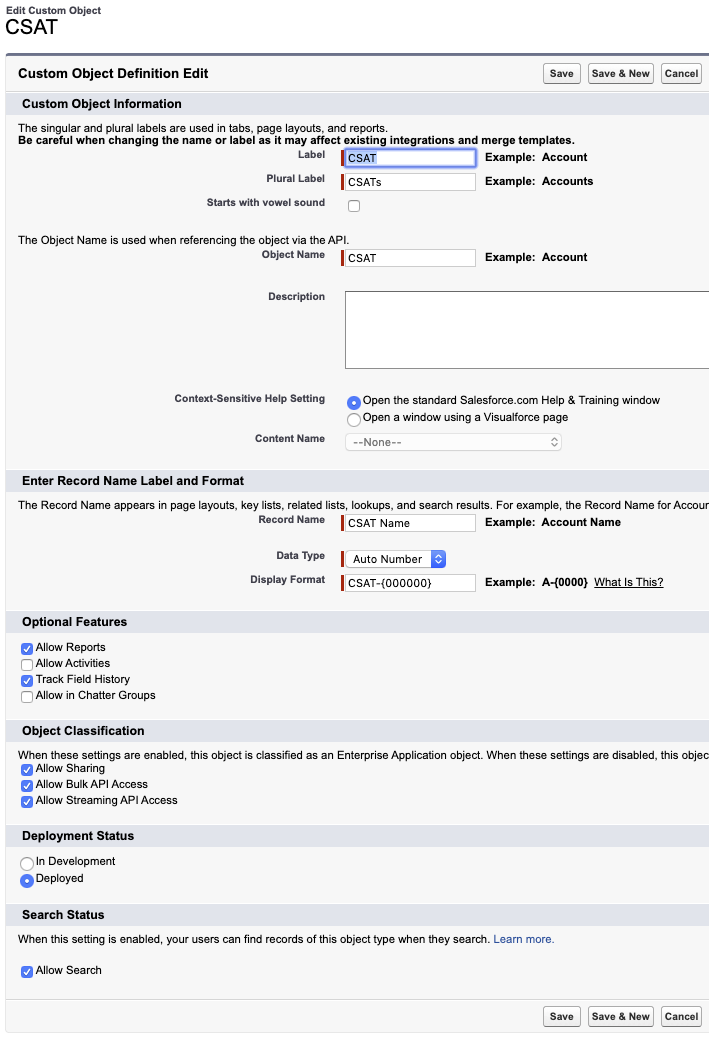709x1039 pixels.
Task: Click into the Plural Label field
Action: tap(410, 182)
